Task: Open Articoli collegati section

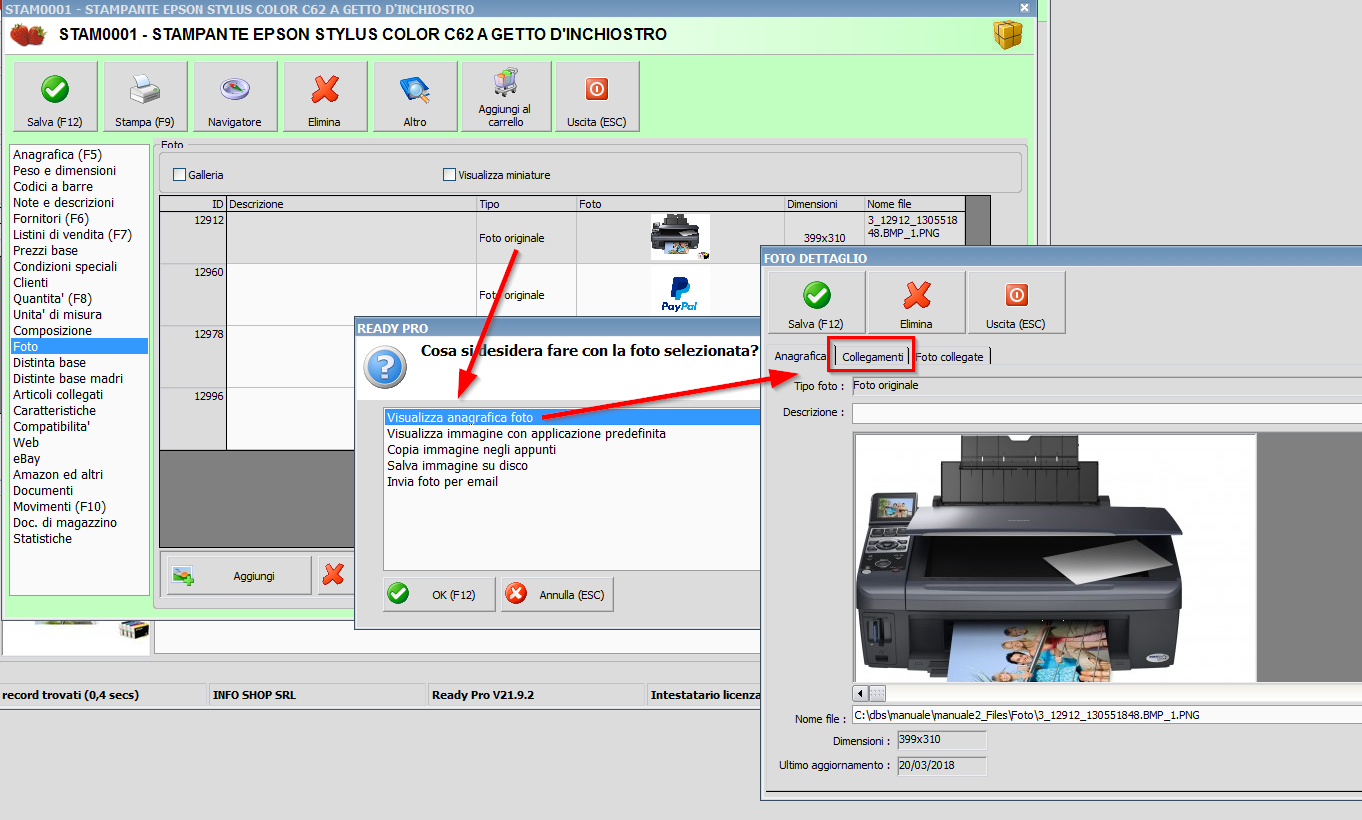Action: 79,395
